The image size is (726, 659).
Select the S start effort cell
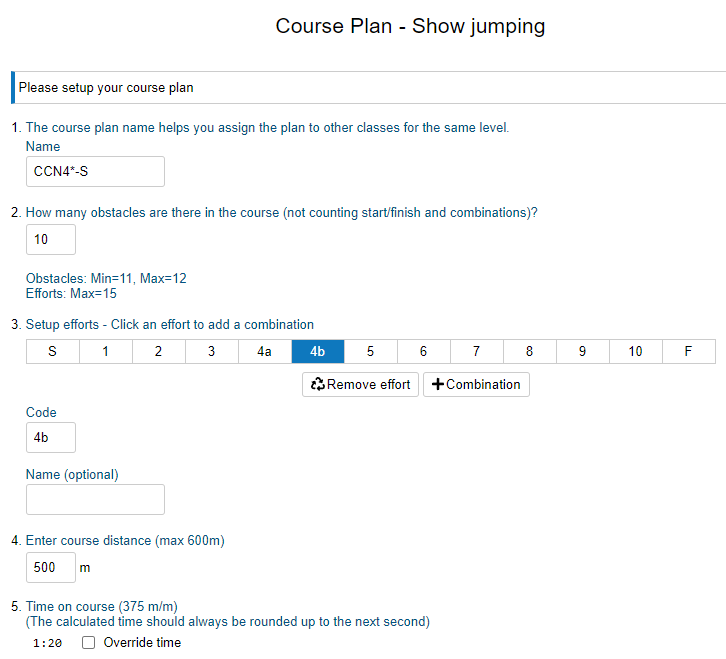(52, 352)
